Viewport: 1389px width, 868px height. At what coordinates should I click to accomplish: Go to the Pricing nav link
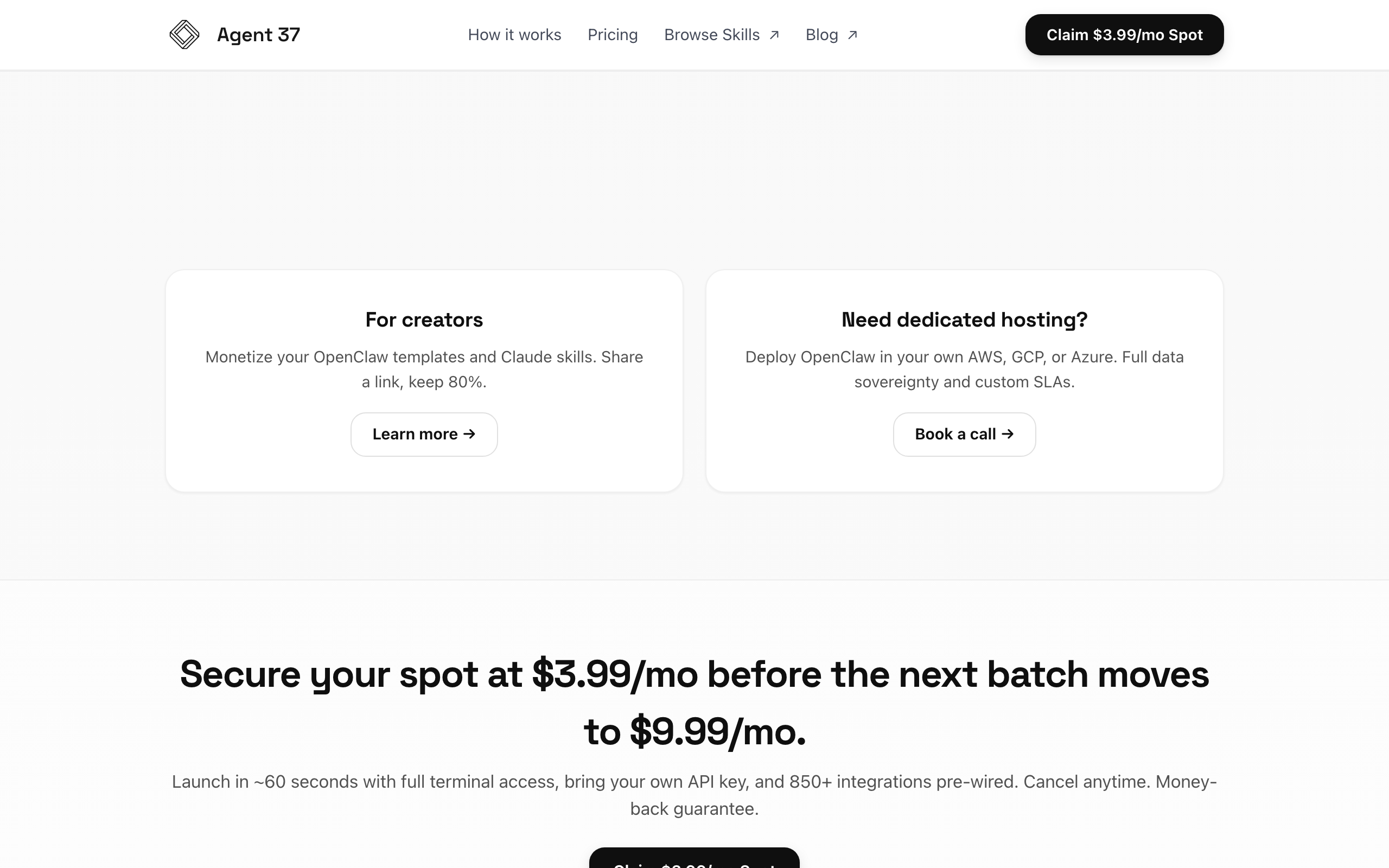613,35
